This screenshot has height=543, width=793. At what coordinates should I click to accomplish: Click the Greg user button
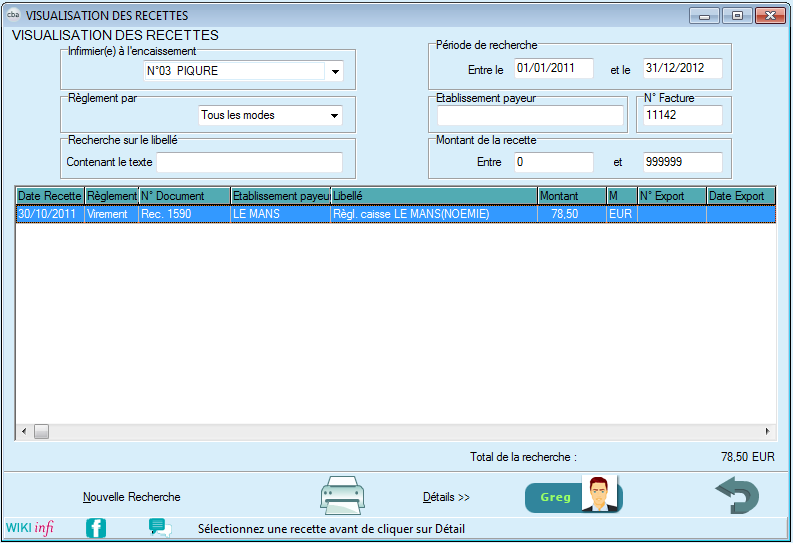point(574,497)
